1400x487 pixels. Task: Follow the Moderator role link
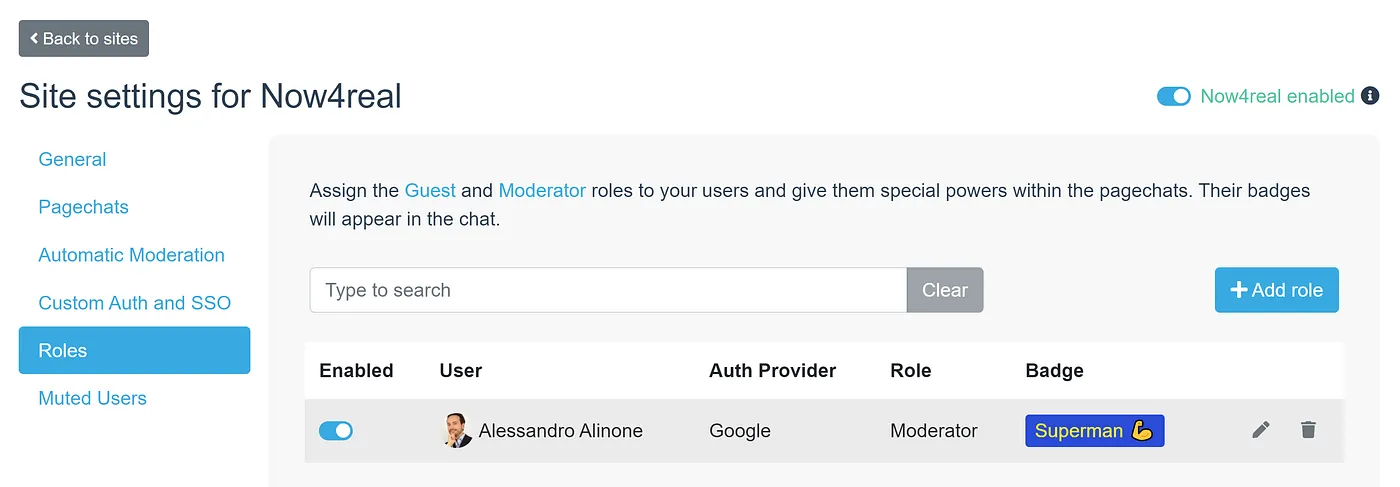pyautogui.click(x=542, y=190)
